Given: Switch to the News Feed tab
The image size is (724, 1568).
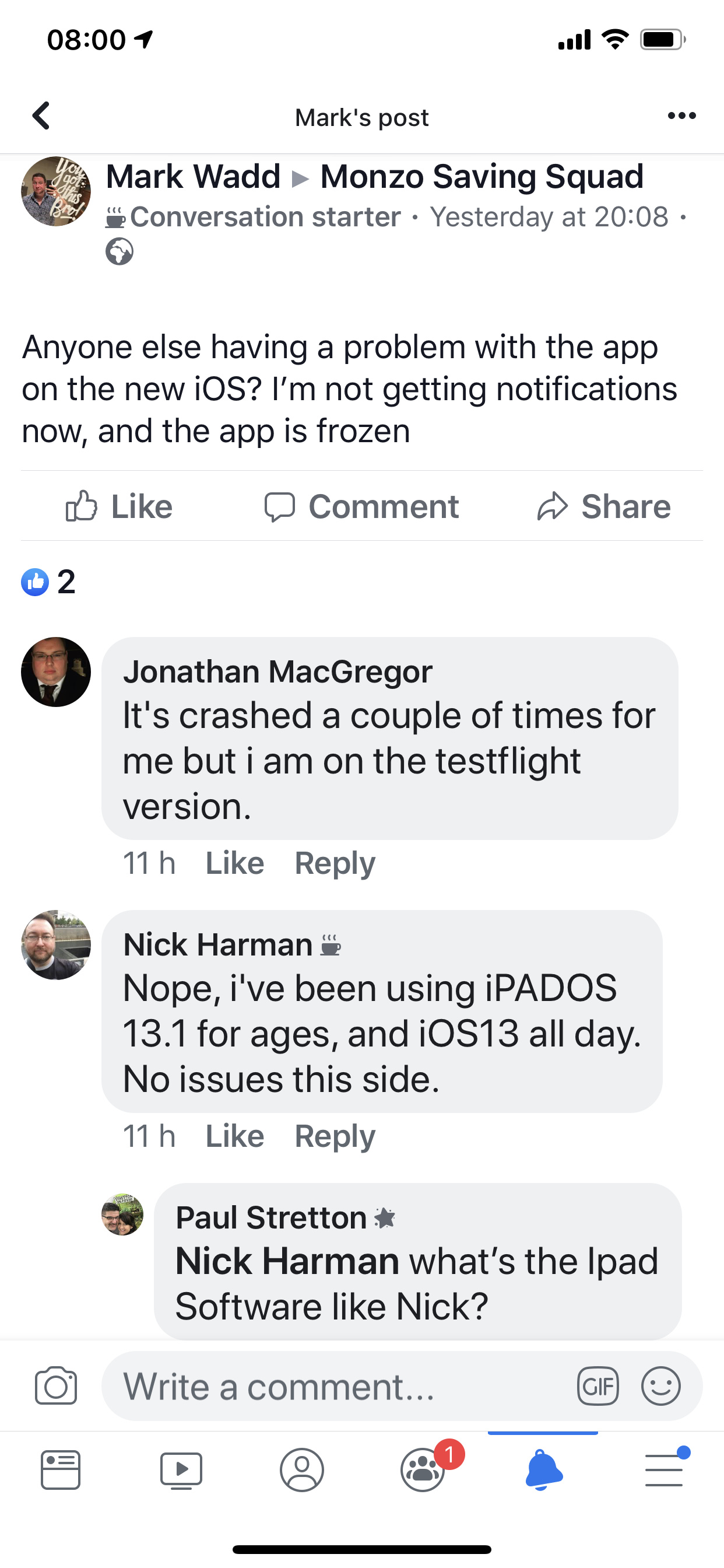Looking at the screenshot, I should pos(60,1470).
